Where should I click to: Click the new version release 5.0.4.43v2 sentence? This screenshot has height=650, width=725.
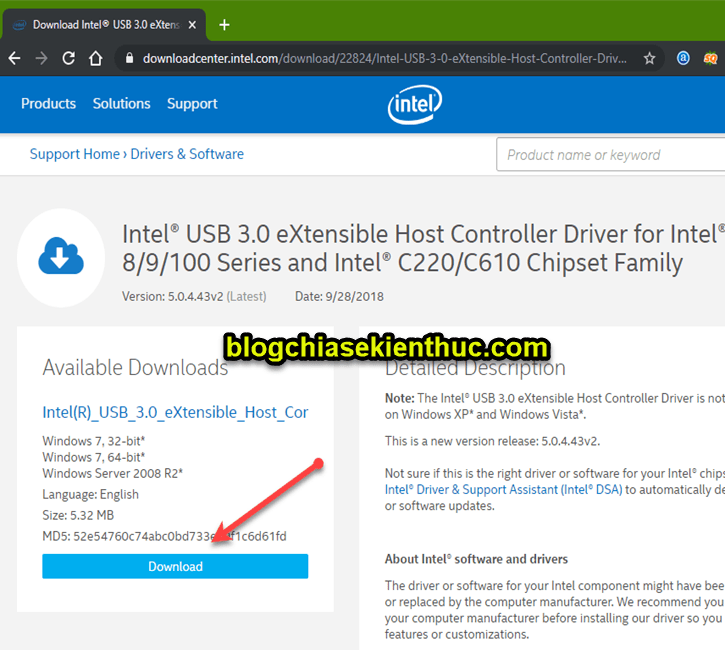492,441
